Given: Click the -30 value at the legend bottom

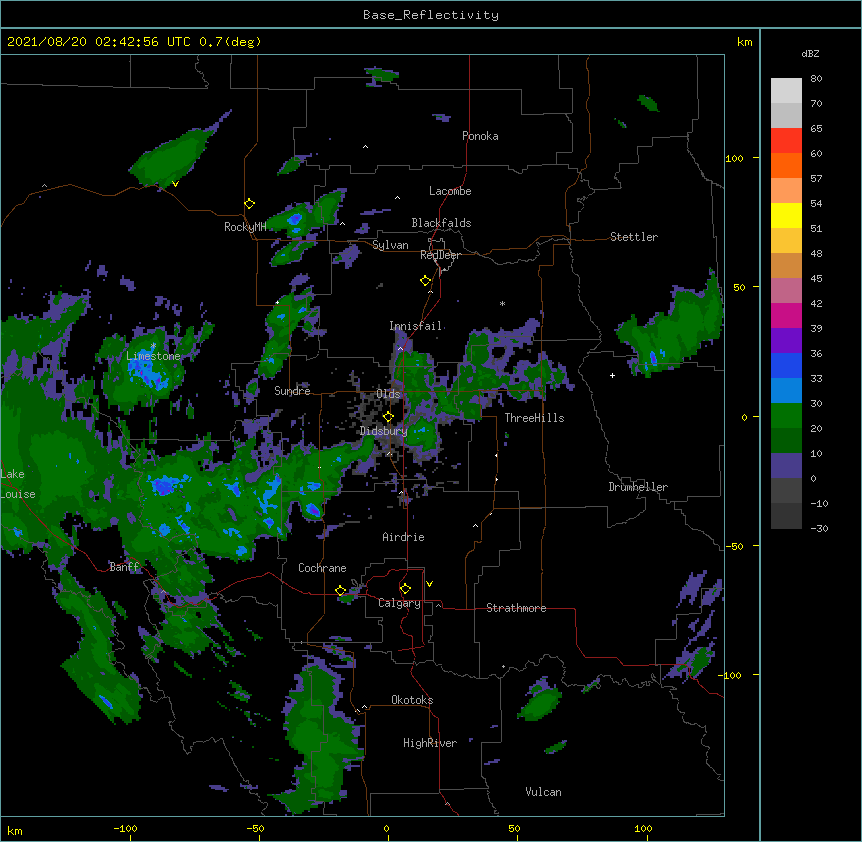Looking at the screenshot, I should point(819,528).
